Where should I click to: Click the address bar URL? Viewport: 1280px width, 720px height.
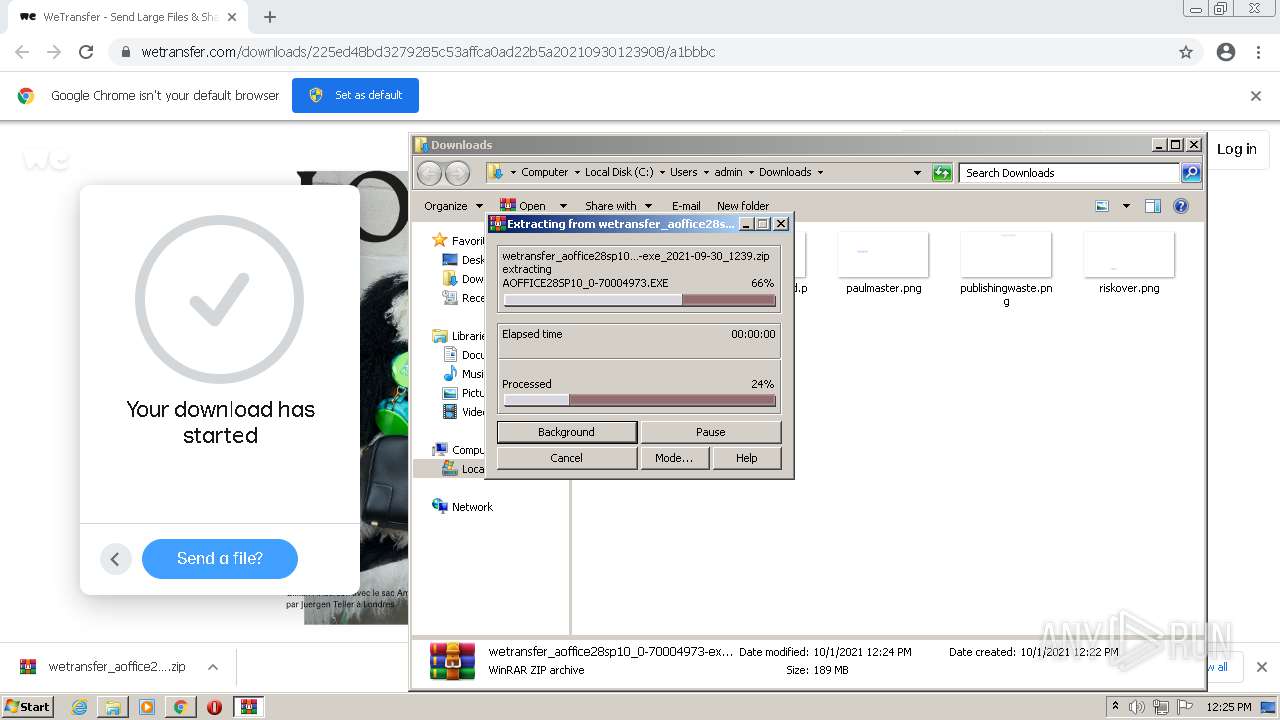[x=428, y=52]
